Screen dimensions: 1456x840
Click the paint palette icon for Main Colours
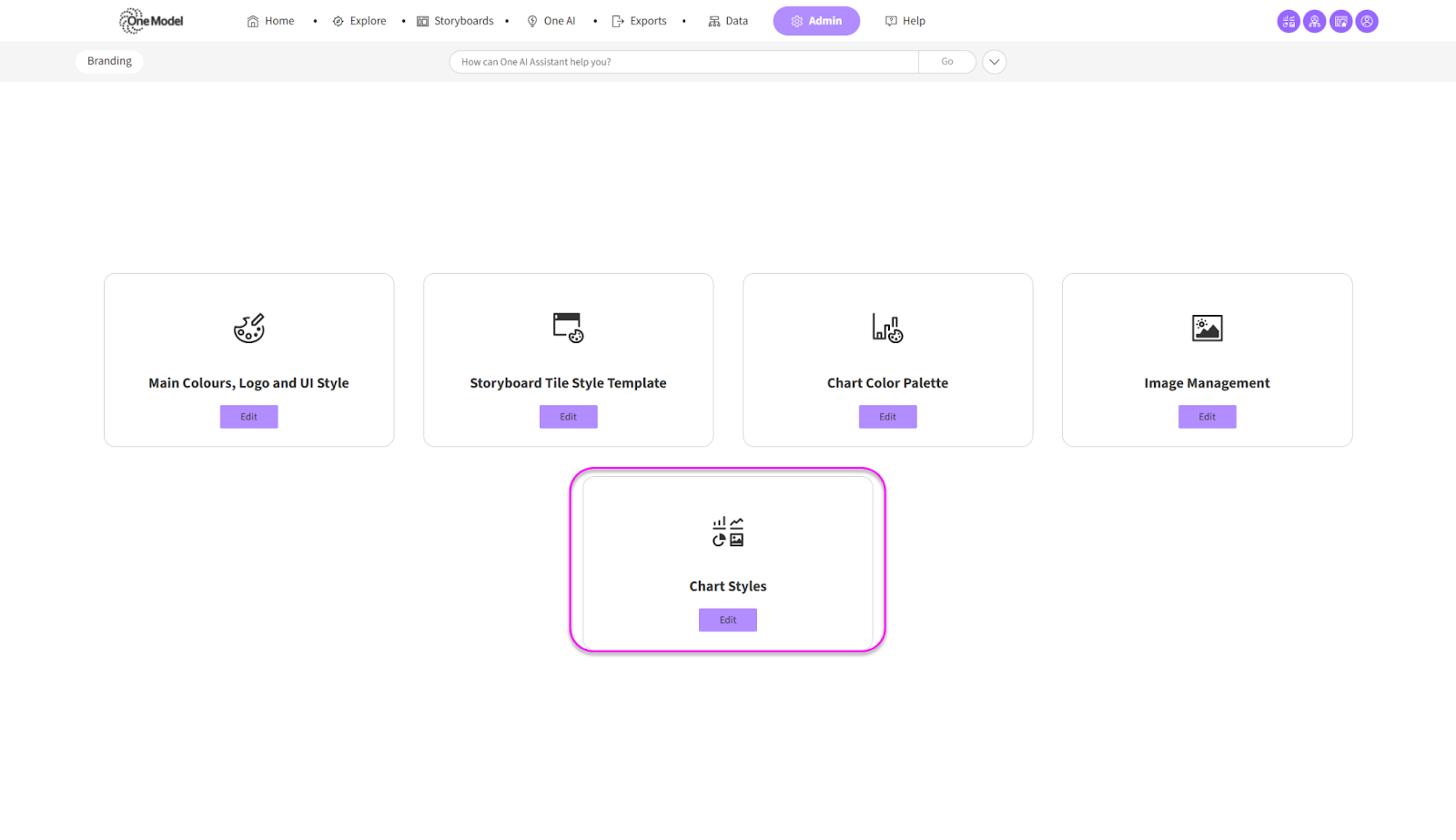click(x=248, y=328)
